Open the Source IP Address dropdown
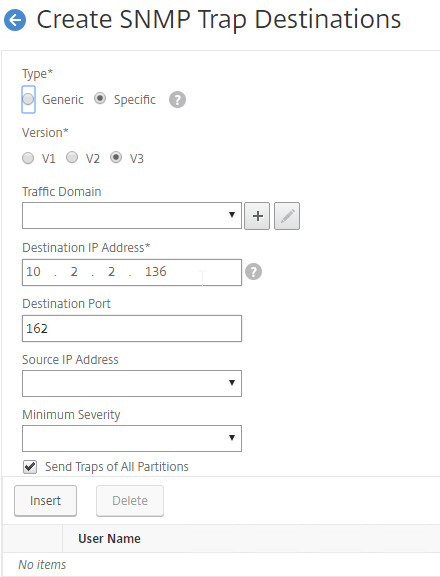Screen dimensions: 440x577 point(132,383)
